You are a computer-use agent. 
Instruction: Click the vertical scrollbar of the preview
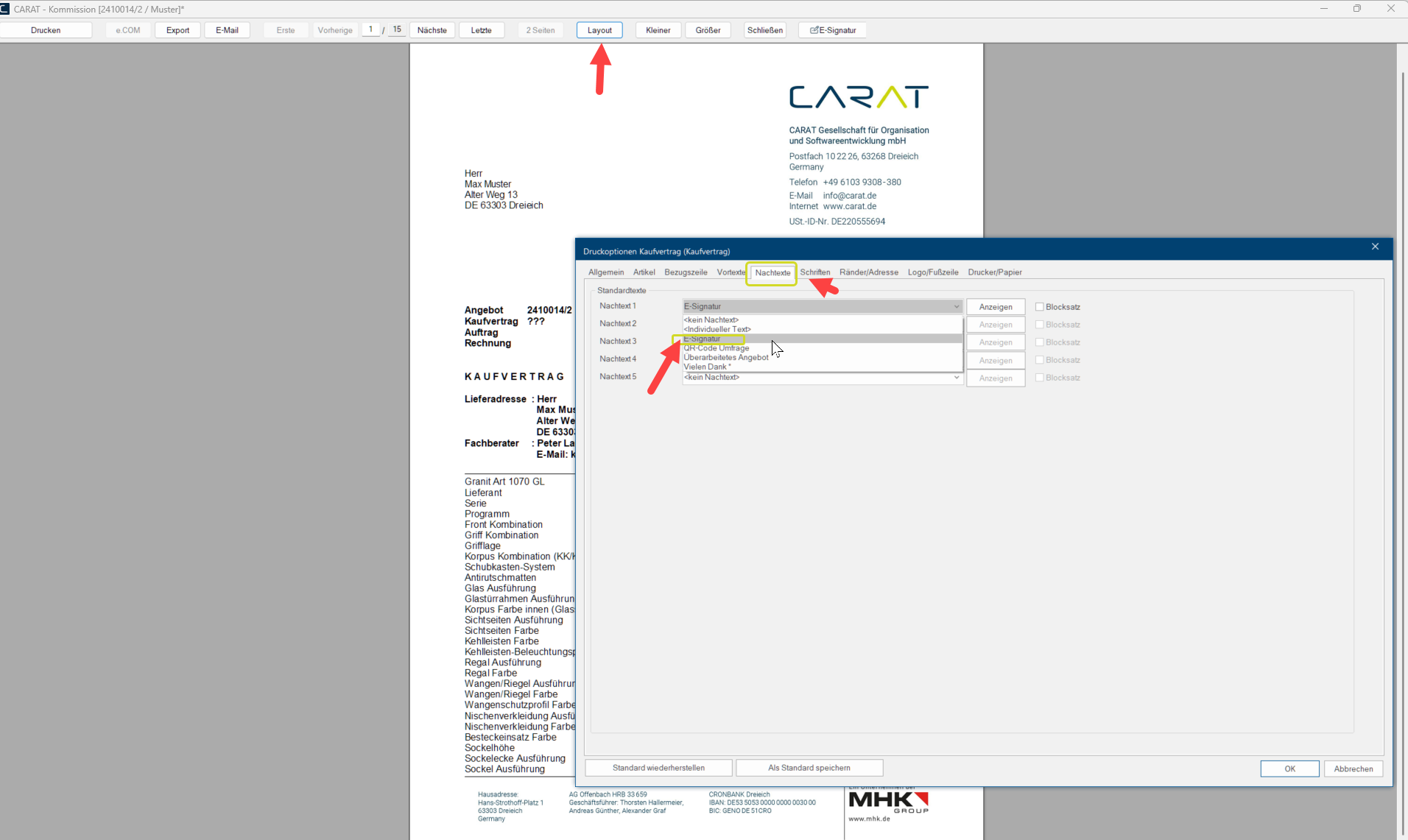pyautogui.click(x=1401, y=442)
